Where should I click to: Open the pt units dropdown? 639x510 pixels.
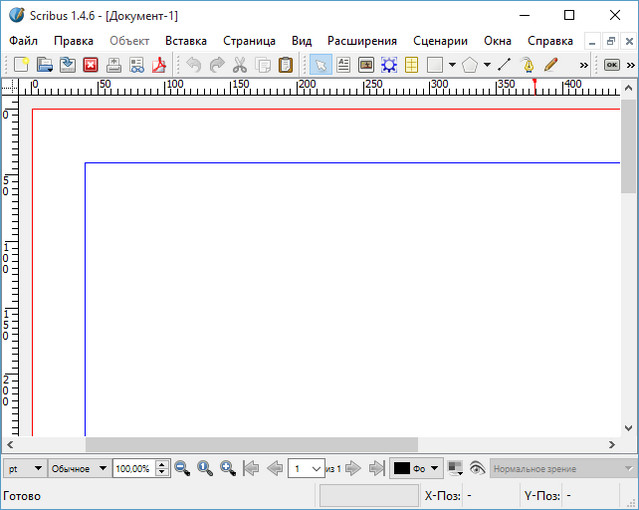[26, 468]
